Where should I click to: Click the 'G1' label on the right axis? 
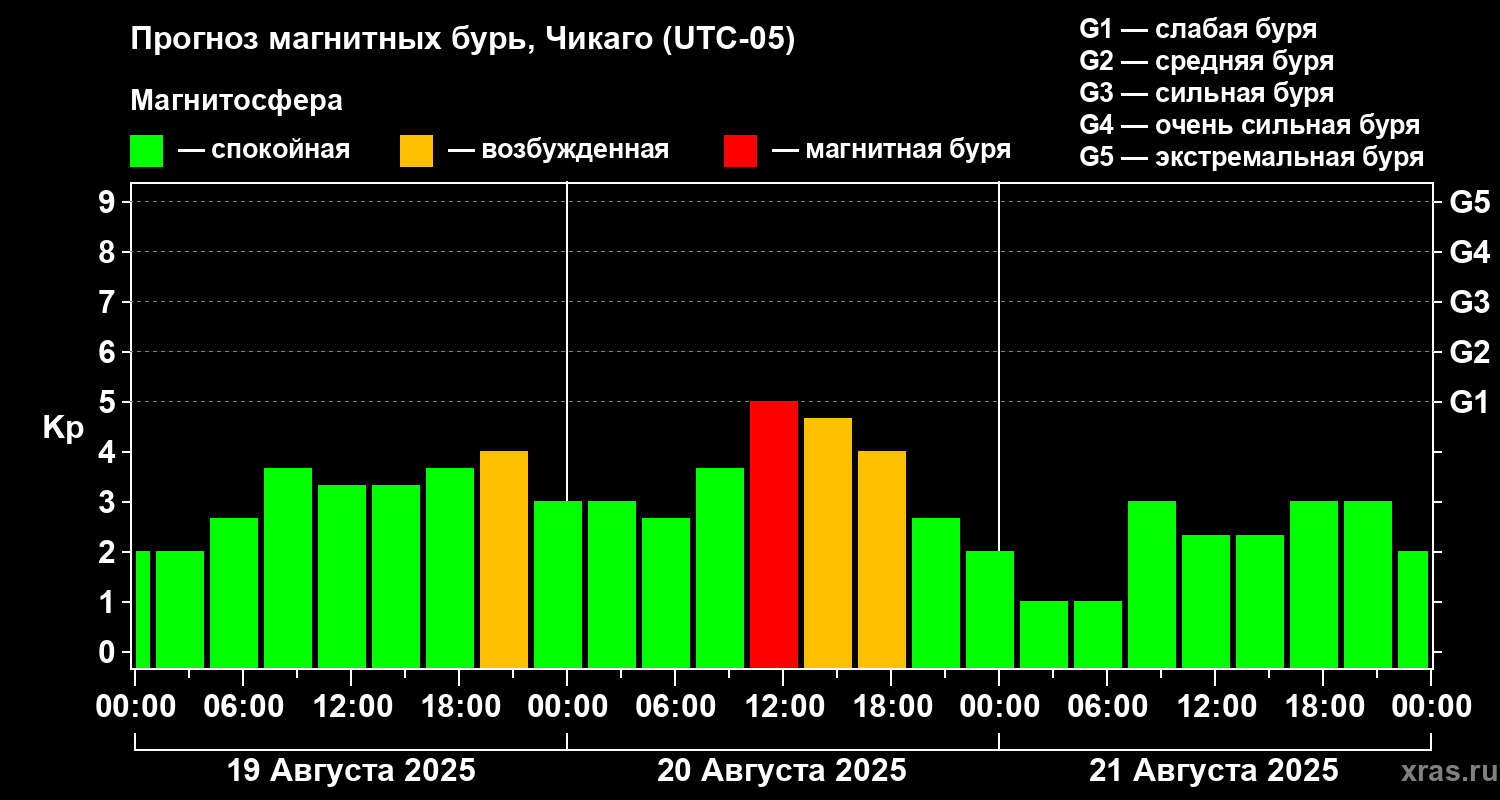[x=1468, y=402]
